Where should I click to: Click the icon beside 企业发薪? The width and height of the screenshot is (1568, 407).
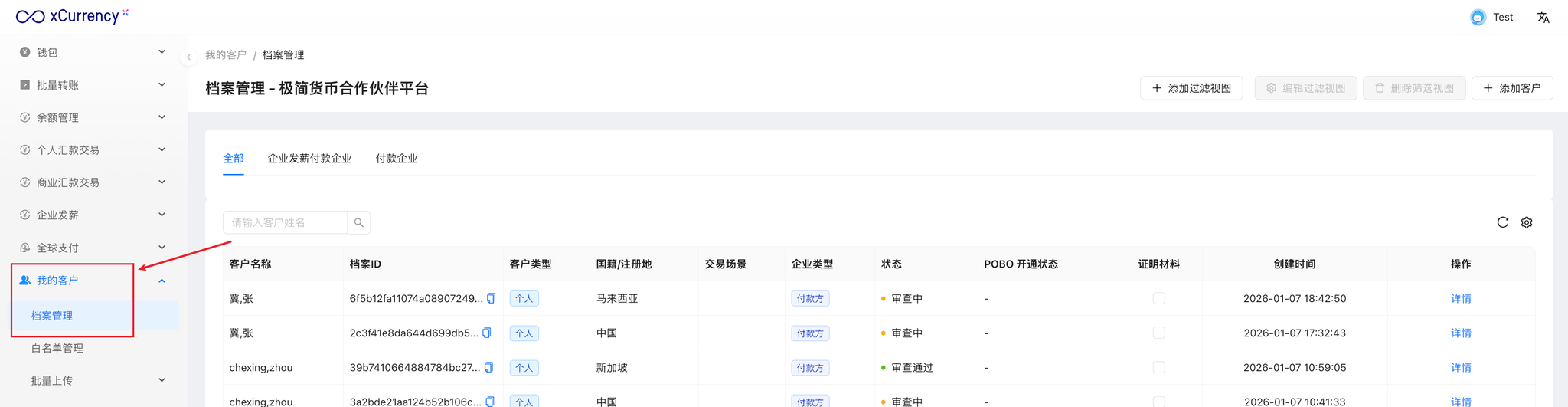tap(25, 215)
